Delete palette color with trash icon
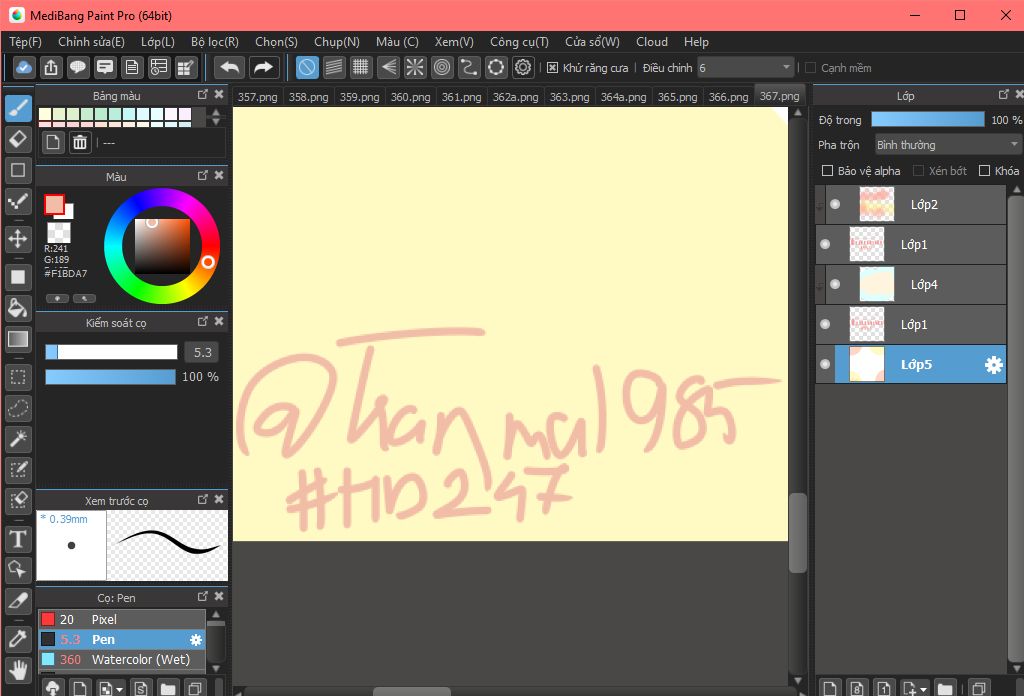The height and width of the screenshot is (696, 1024). coord(80,142)
